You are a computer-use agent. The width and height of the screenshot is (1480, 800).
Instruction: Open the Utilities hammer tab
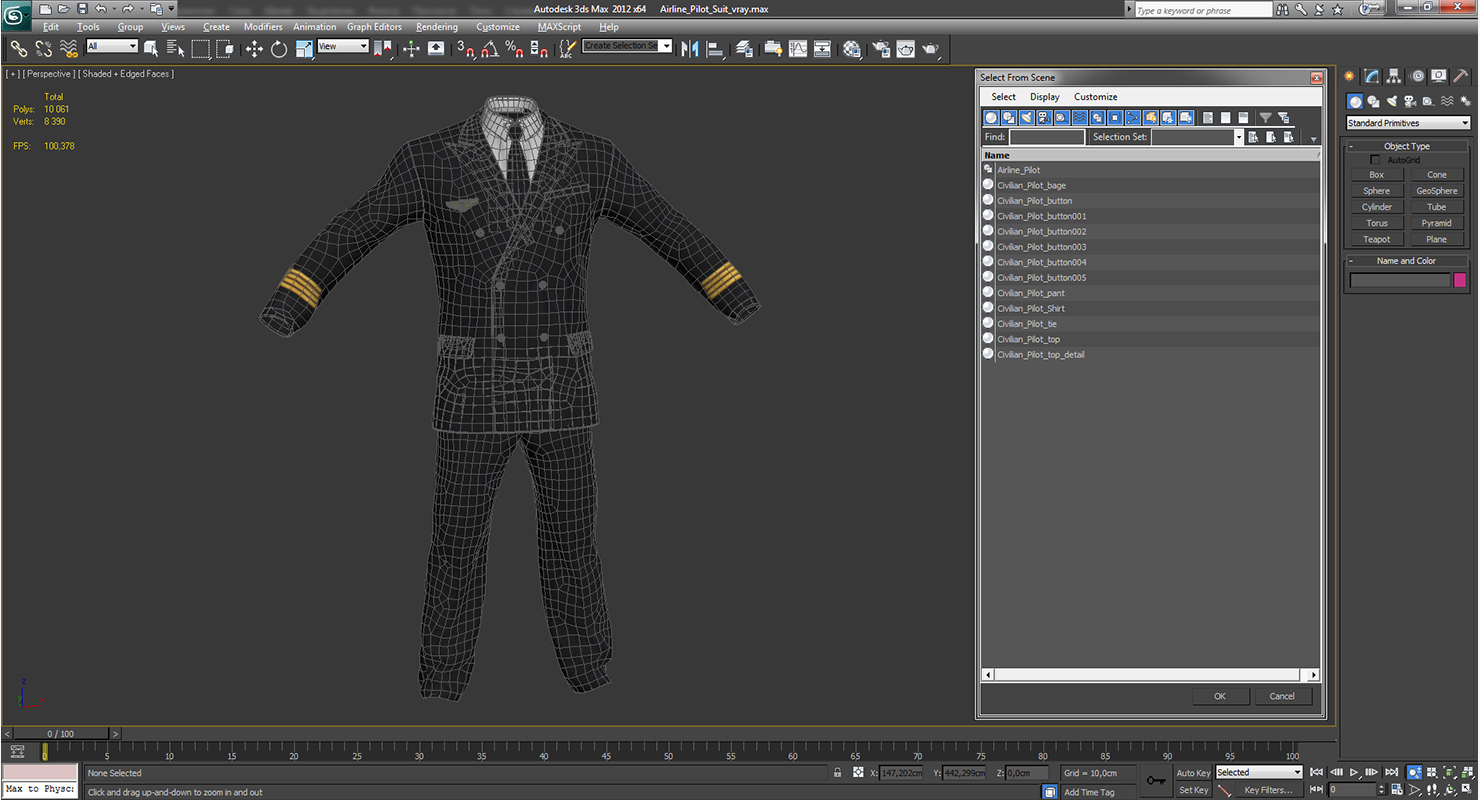[x=1461, y=76]
